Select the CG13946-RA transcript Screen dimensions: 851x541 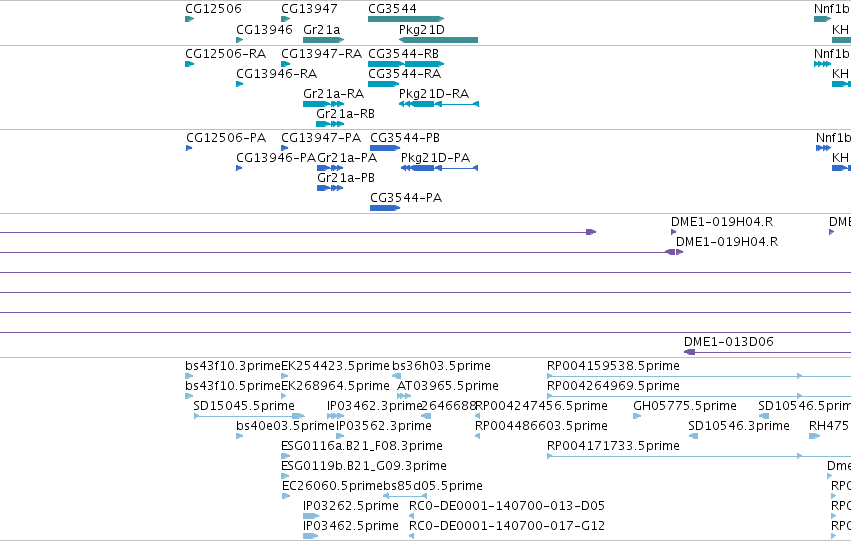tap(239, 84)
